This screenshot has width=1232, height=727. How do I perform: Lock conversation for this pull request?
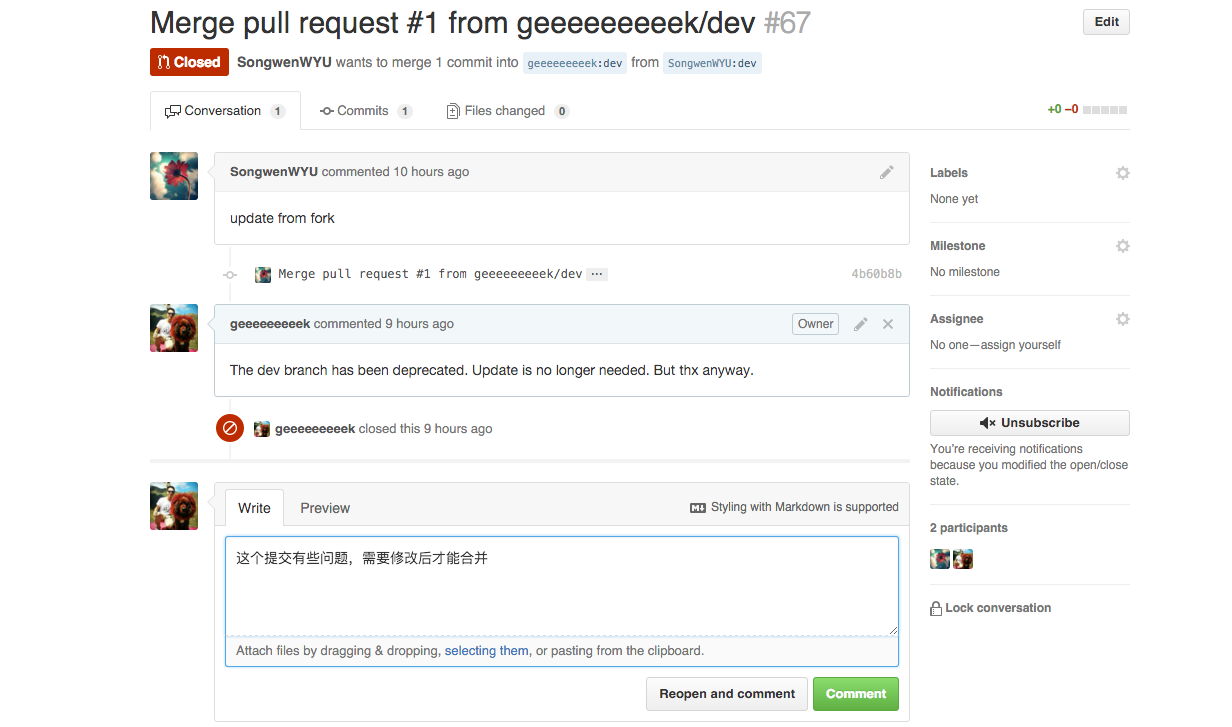point(990,608)
